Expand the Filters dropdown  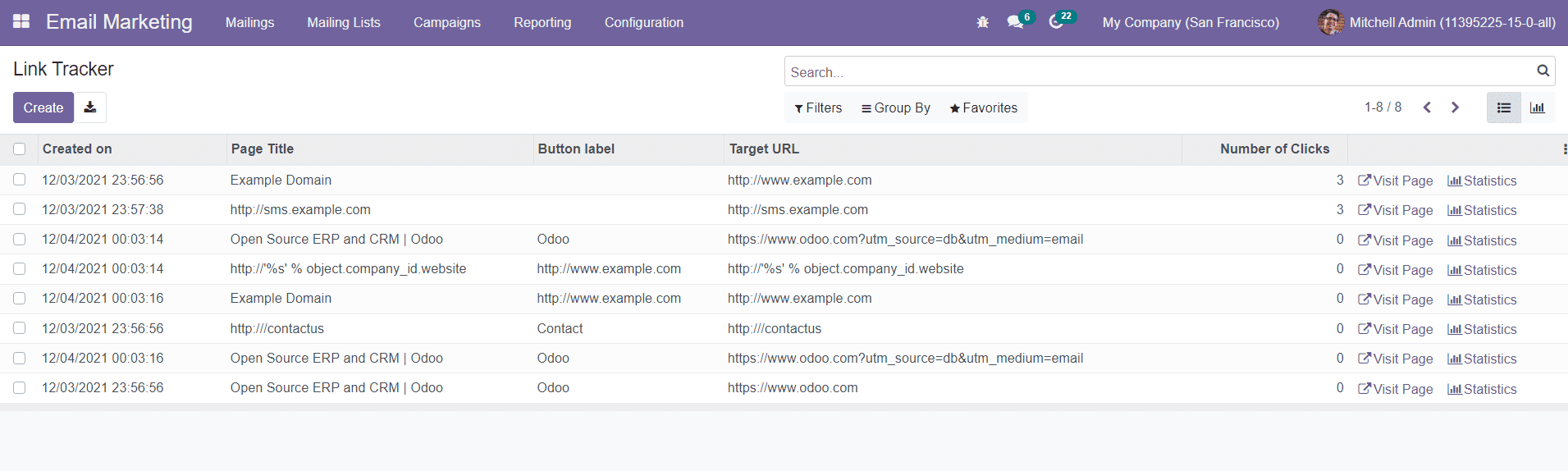point(818,108)
